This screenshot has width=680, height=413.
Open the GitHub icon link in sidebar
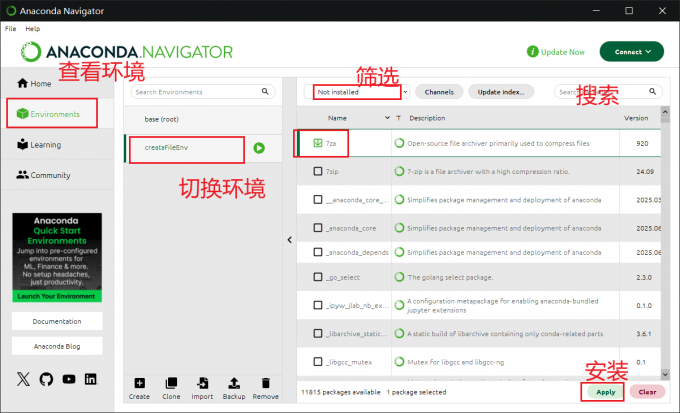pos(46,379)
